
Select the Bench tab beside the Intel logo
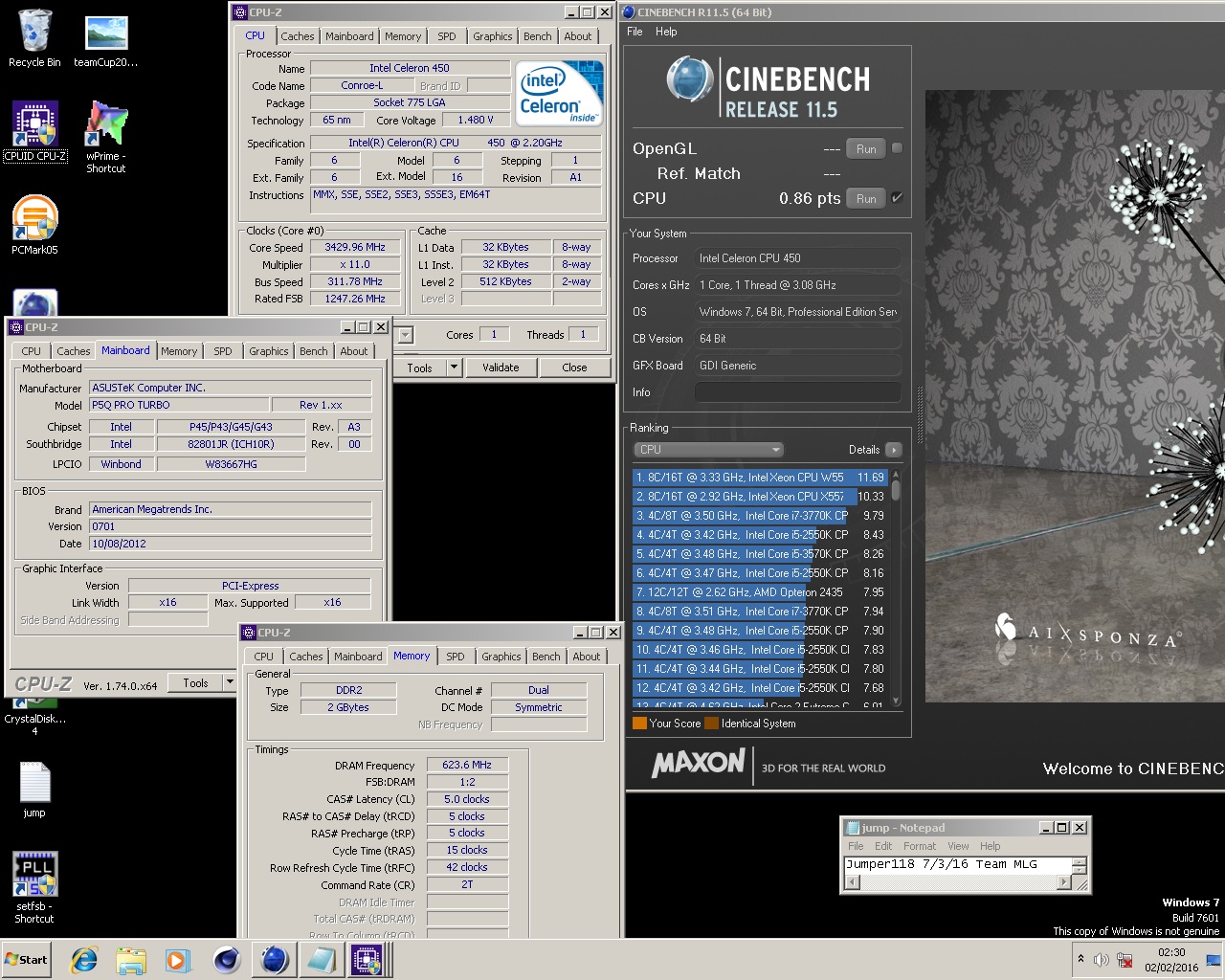click(x=538, y=36)
